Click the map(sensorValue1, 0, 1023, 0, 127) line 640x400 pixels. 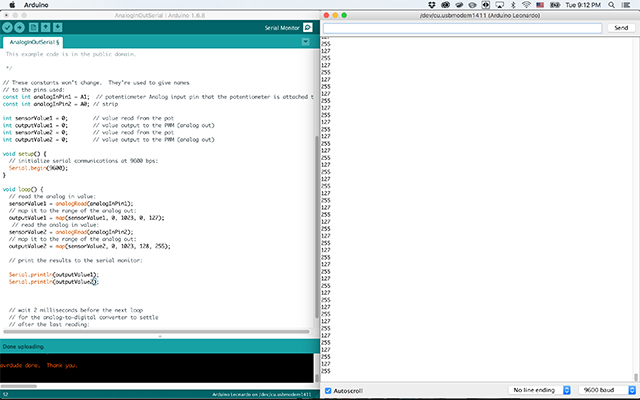[x=87, y=218]
